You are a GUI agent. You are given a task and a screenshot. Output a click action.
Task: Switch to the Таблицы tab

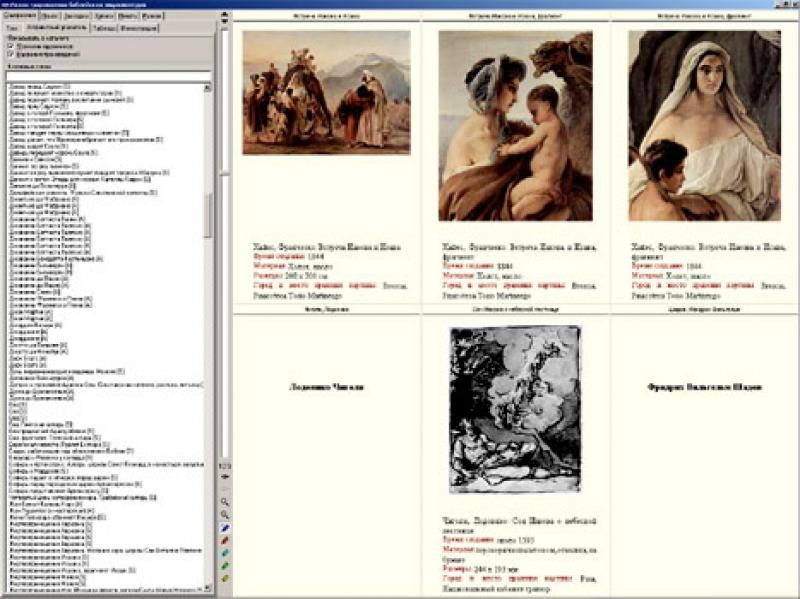(104, 28)
